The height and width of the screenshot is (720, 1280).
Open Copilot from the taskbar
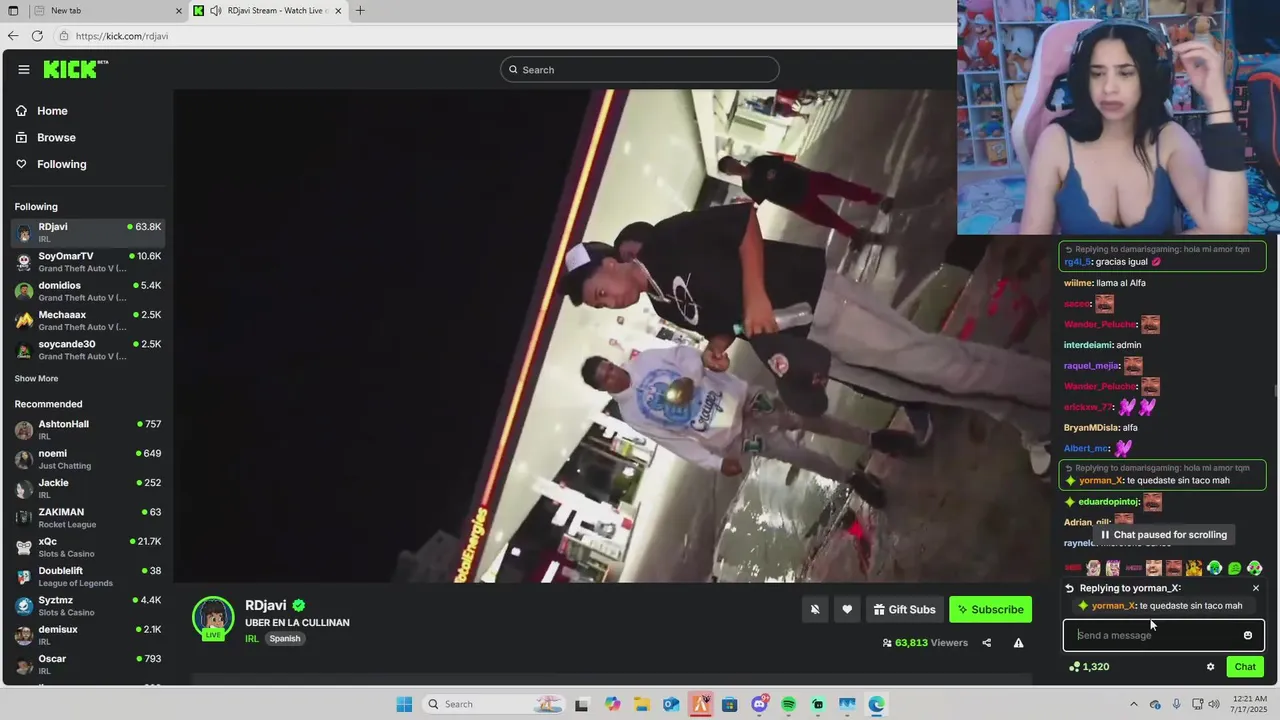pos(612,704)
